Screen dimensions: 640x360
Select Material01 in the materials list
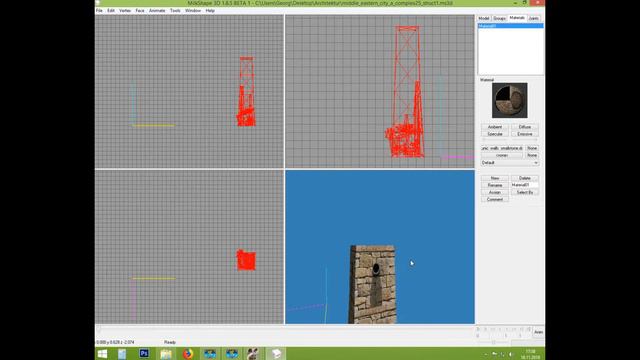click(x=510, y=26)
